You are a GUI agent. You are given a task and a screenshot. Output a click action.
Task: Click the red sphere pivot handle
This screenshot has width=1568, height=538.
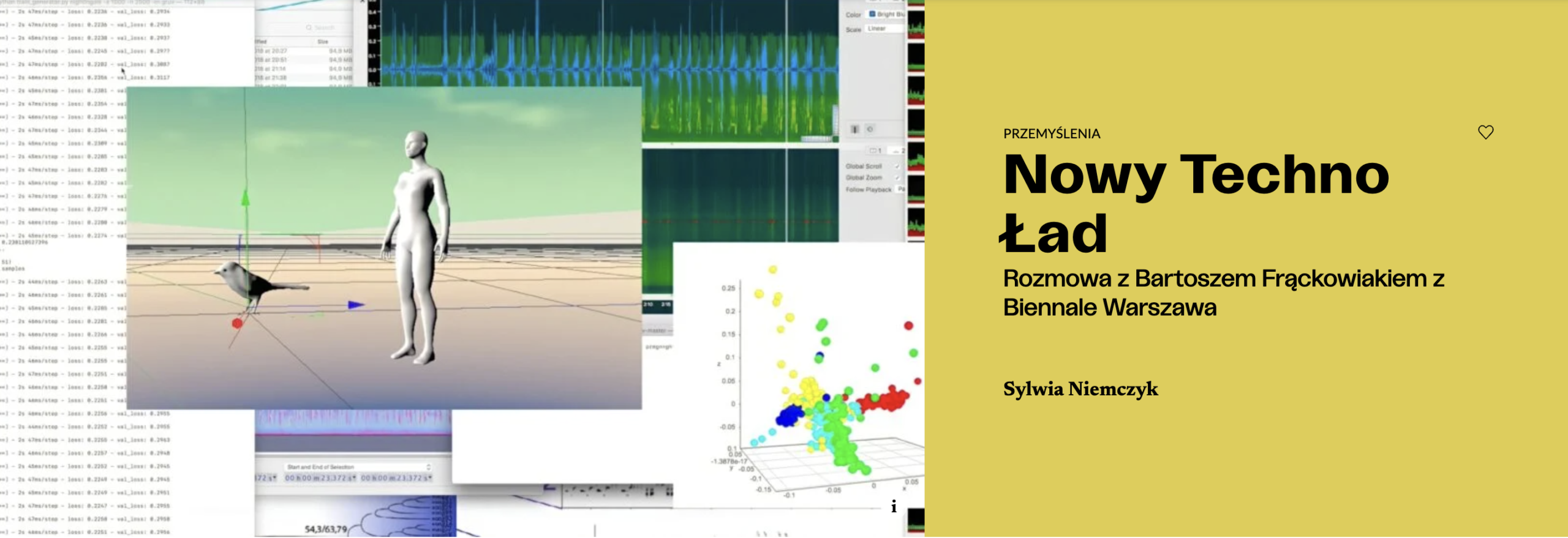tap(237, 323)
